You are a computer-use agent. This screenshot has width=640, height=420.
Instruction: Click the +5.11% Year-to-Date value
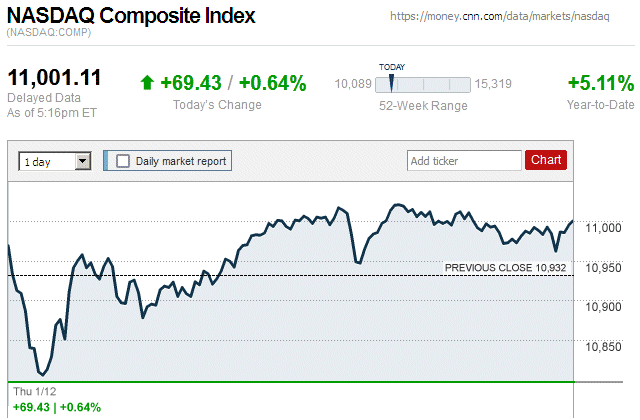tap(600, 83)
